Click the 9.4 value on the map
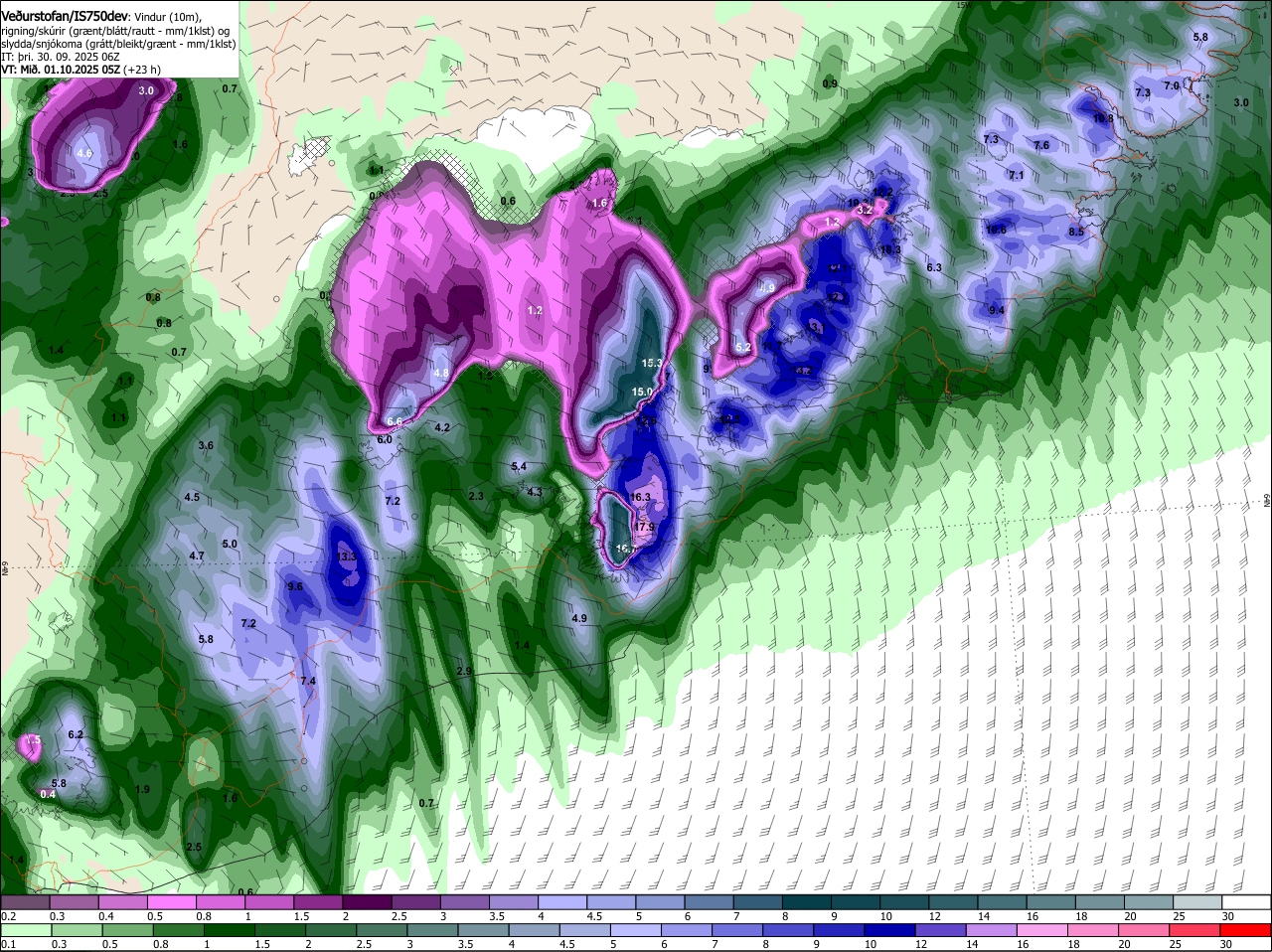This screenshot has height=952, width=1272. coord(998,311)
